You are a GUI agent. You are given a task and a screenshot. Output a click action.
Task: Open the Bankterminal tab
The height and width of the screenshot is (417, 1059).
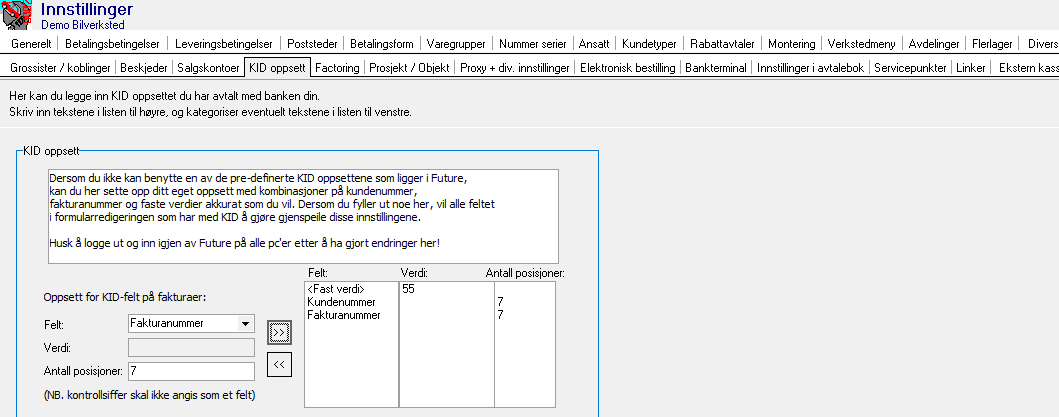point(716,68)
